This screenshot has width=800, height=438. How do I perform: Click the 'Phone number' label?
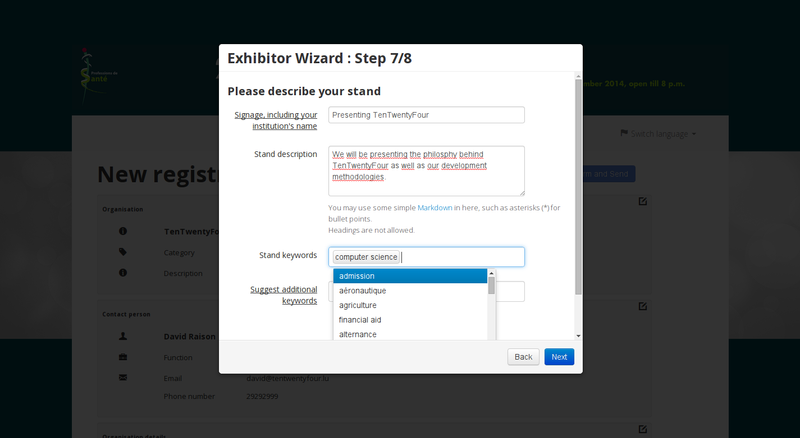point(189,396)
